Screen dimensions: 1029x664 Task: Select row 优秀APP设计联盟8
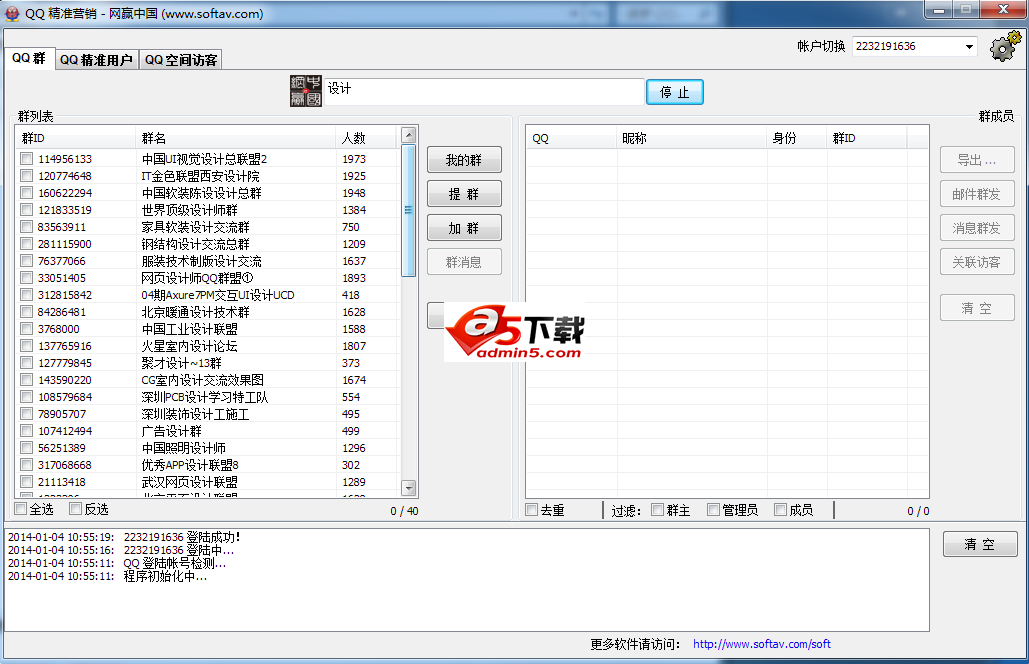207,465
